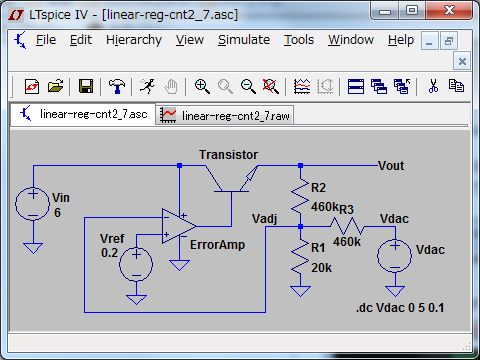The image size is (480, 360).
Task: Open the Edit menu
Action: point(81,40)
